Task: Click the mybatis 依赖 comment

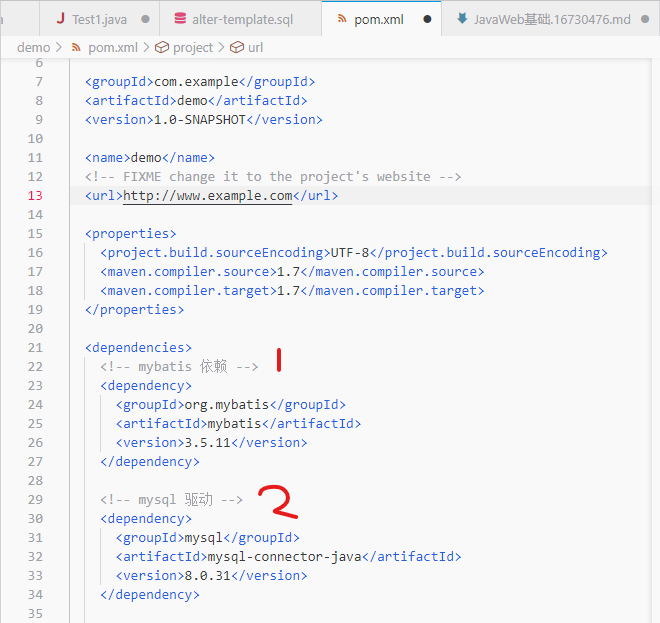Action: tap(179, 367)
